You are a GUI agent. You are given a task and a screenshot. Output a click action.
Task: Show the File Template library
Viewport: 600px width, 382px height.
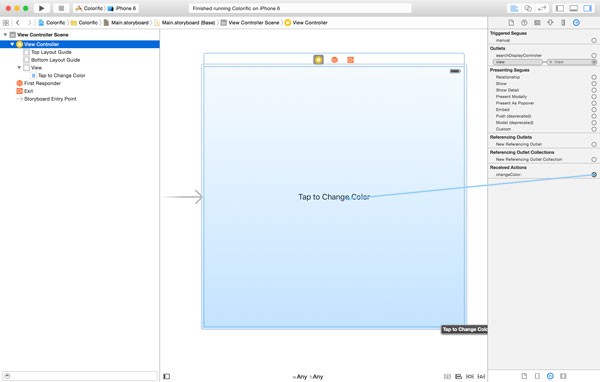[524, 376]
